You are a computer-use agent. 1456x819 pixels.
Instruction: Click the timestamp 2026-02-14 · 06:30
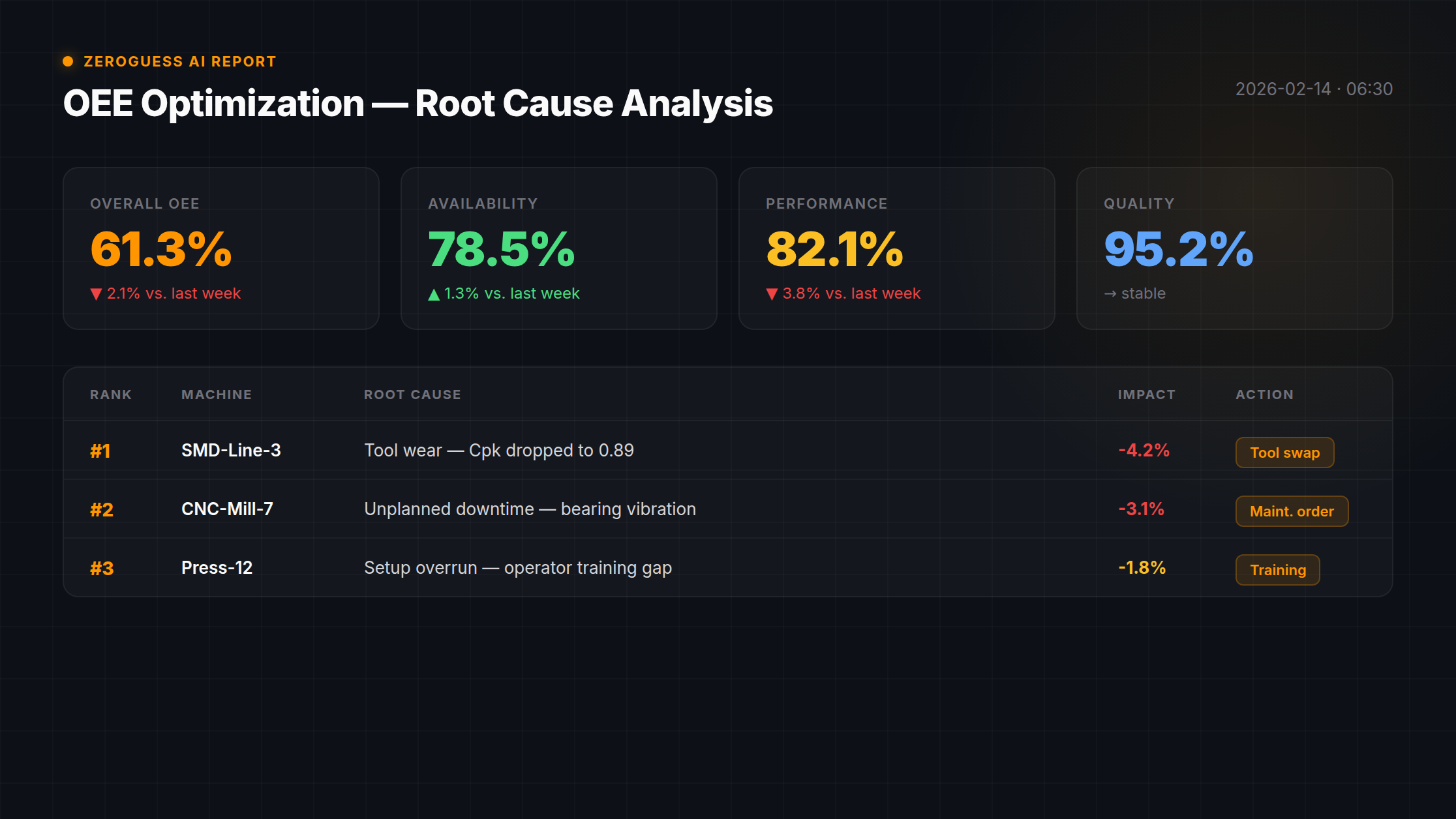(x=1313, y=89)
